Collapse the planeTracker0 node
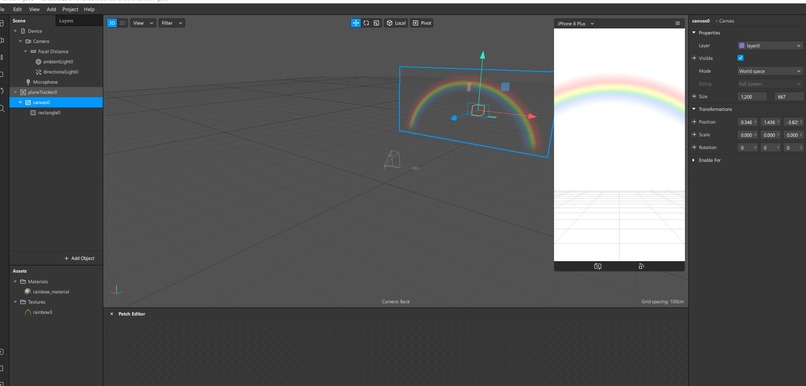Screen dimensions: 806x386 15,93
